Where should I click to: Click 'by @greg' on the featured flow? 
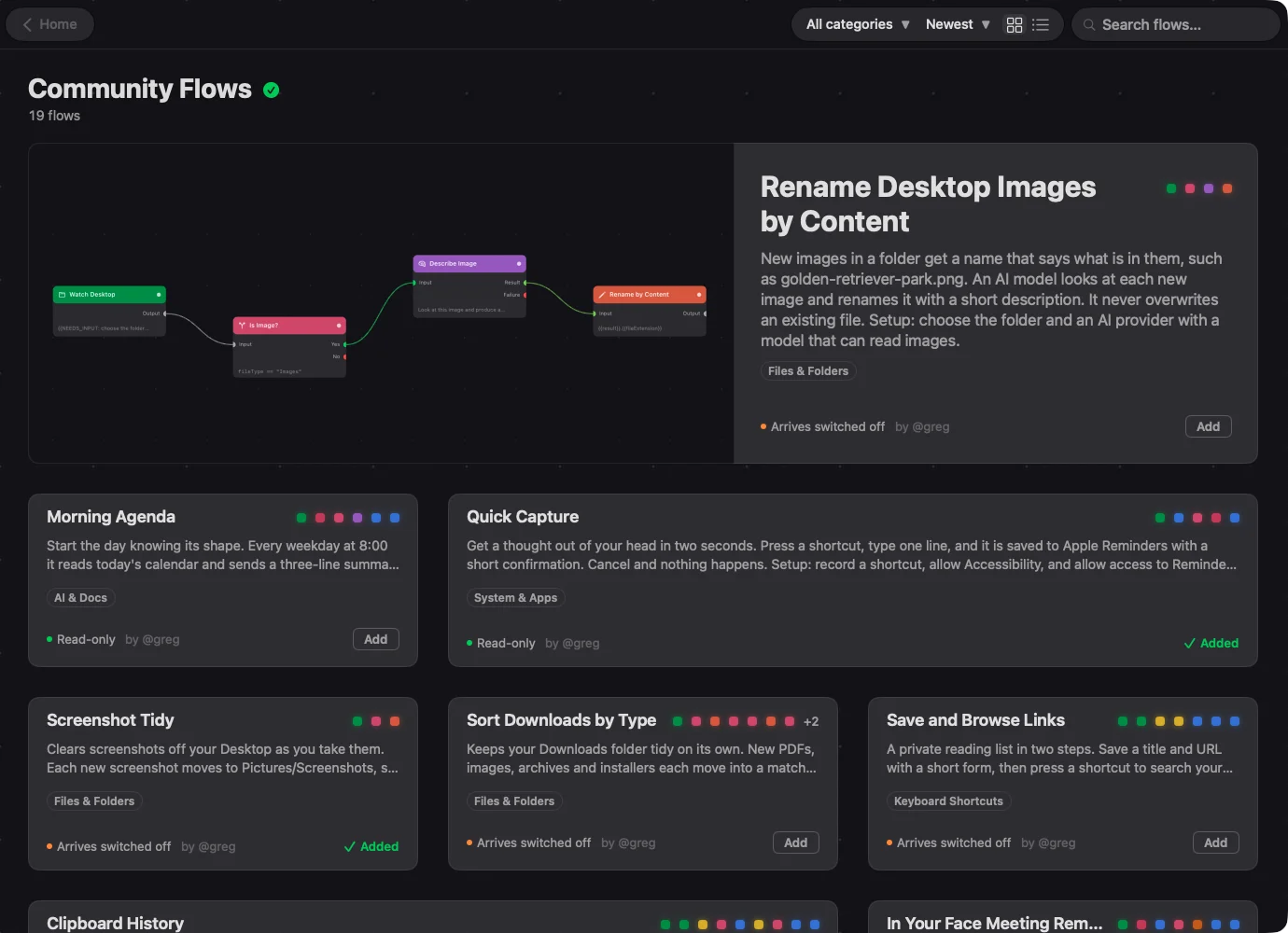point(922,426)
